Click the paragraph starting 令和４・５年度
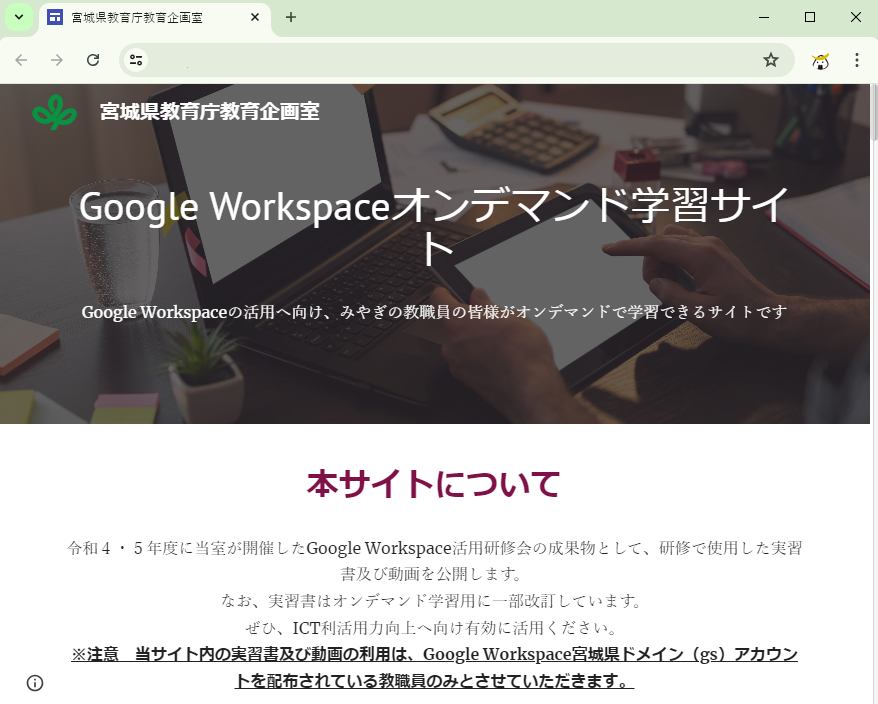 [x=434, y=561]
